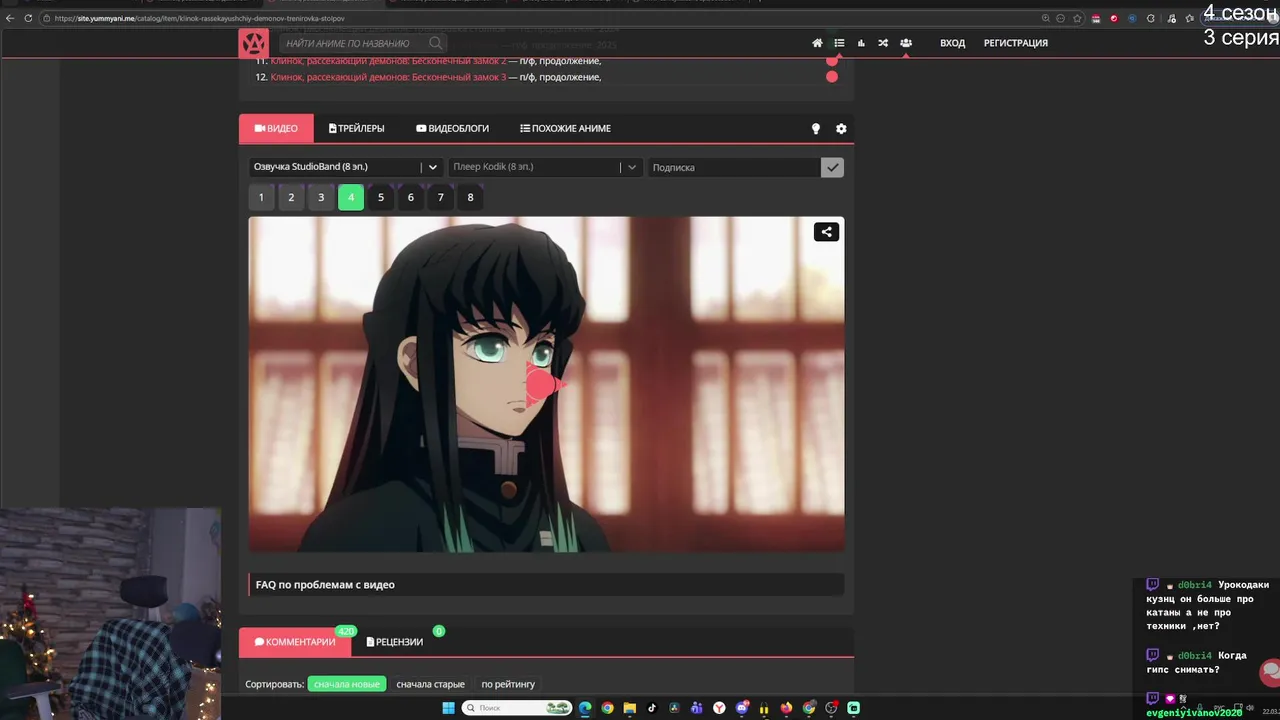The height and width of the screenshot is (720, 1280).
Task: Open the users community icon
Action: coord(905,43)
